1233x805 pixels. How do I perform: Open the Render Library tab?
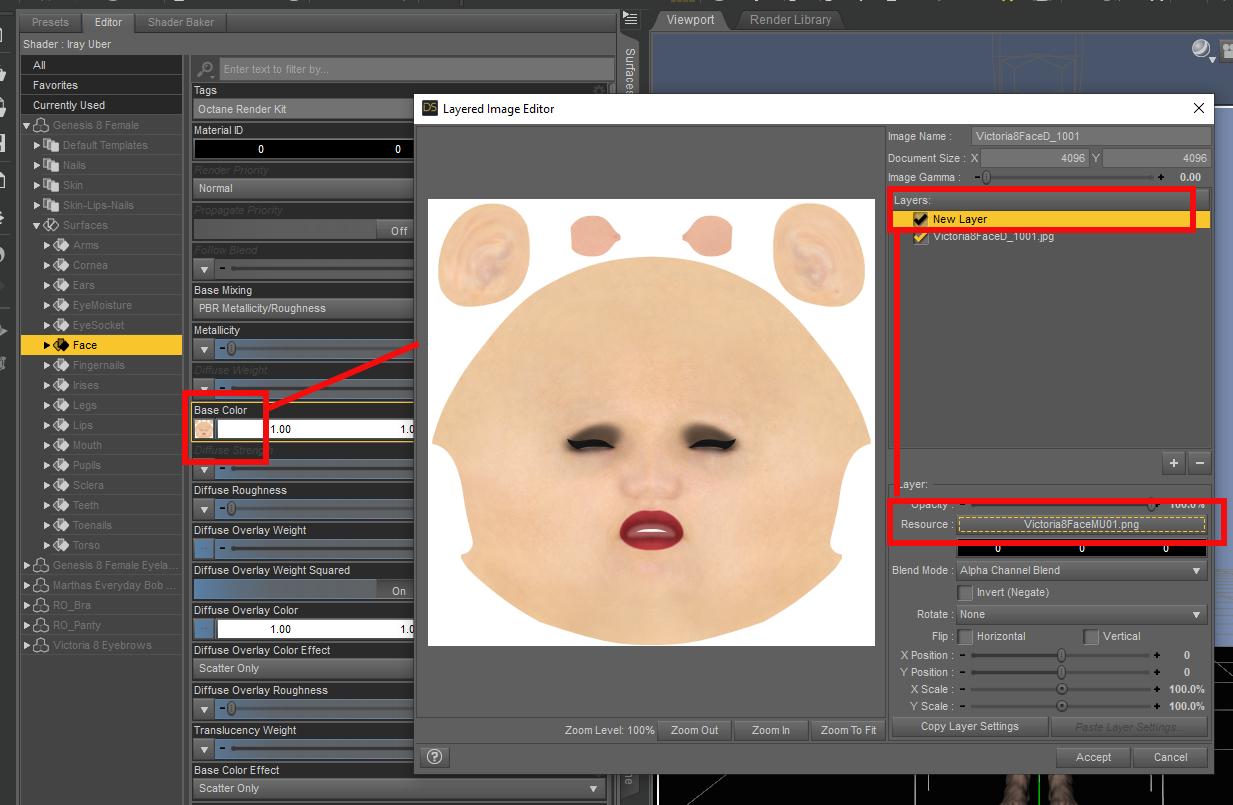tap(791, 19)
